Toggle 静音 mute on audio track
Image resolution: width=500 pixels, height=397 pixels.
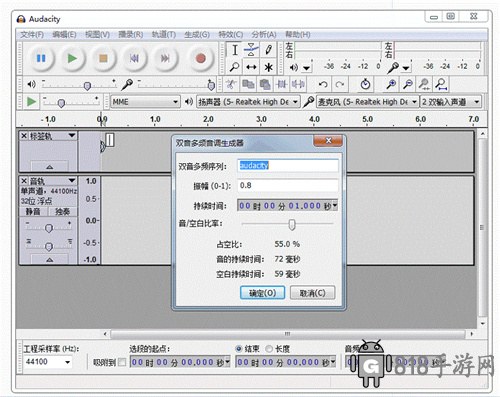click(x=33, y=212)
